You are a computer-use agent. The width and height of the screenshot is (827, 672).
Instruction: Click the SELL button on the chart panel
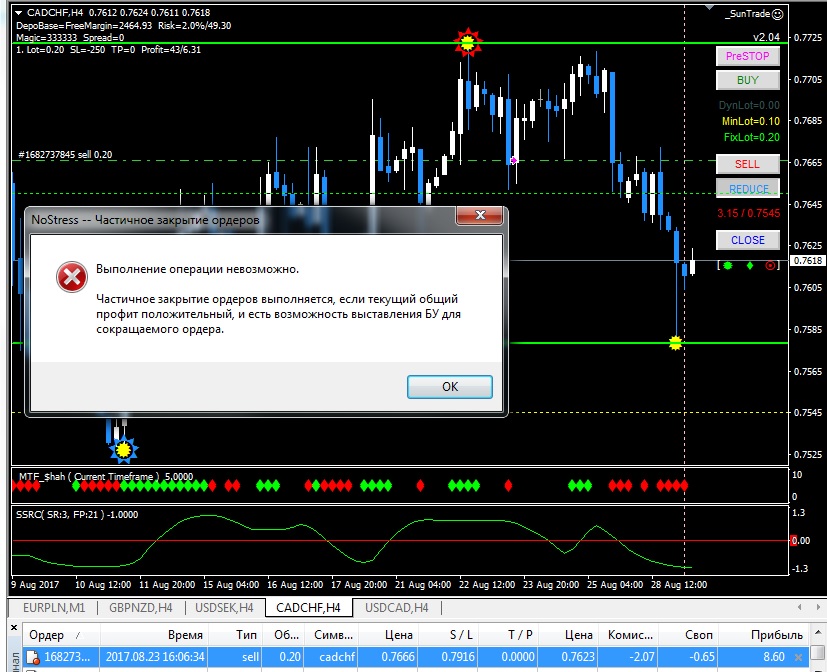pyautogui.click(x=747, y=164)
